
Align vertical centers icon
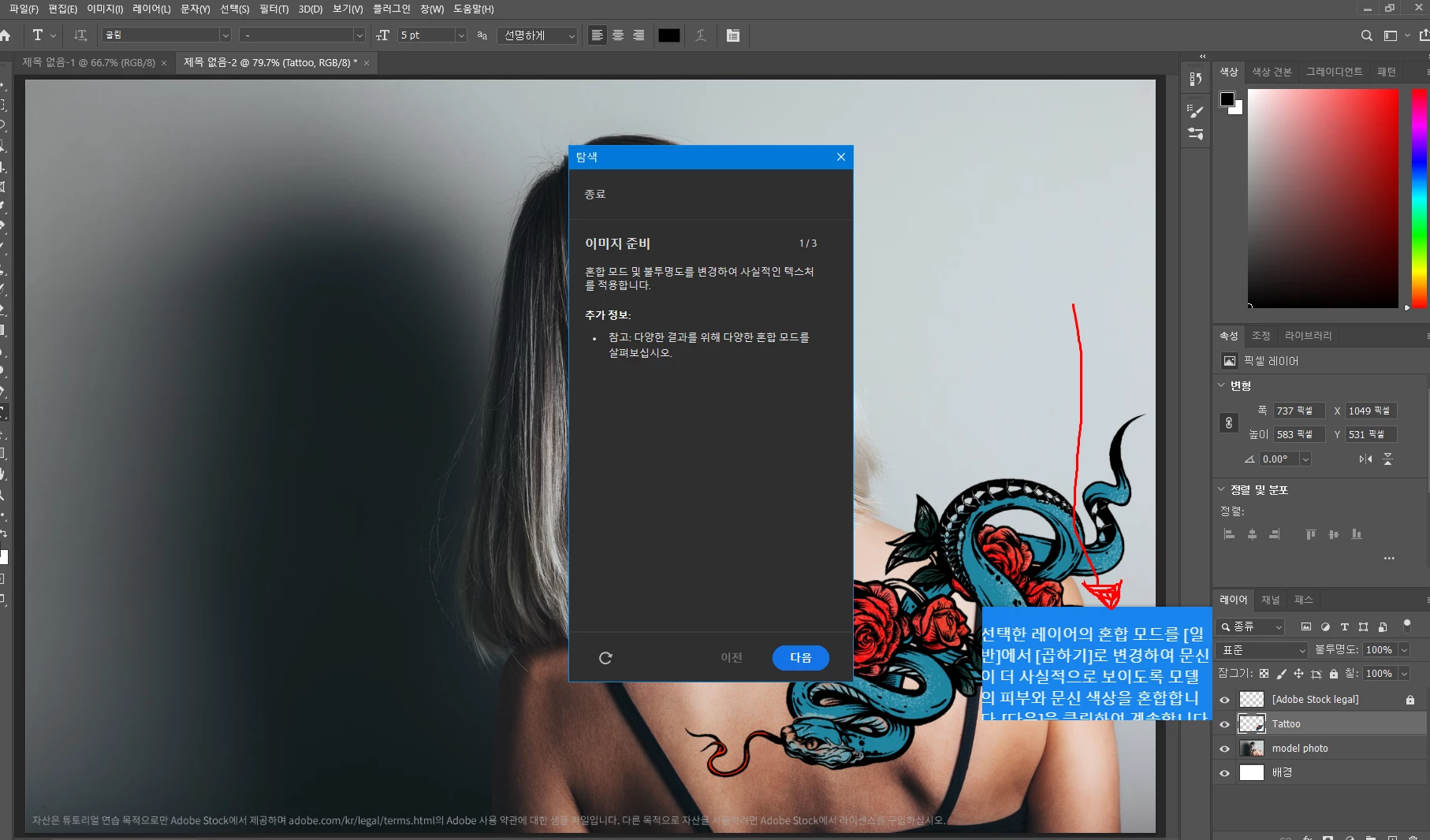coord(1333,534)
